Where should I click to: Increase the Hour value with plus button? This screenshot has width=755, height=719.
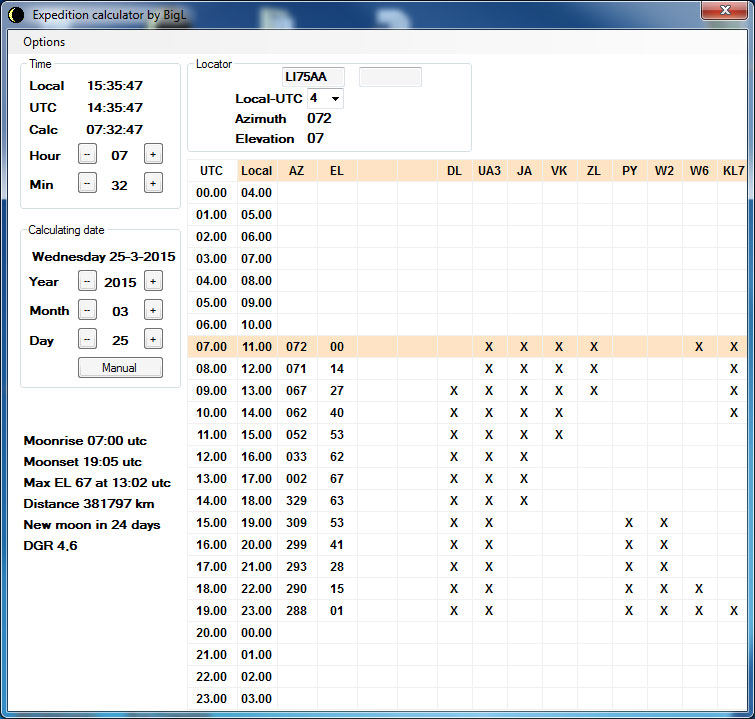(x=153, y=155)
